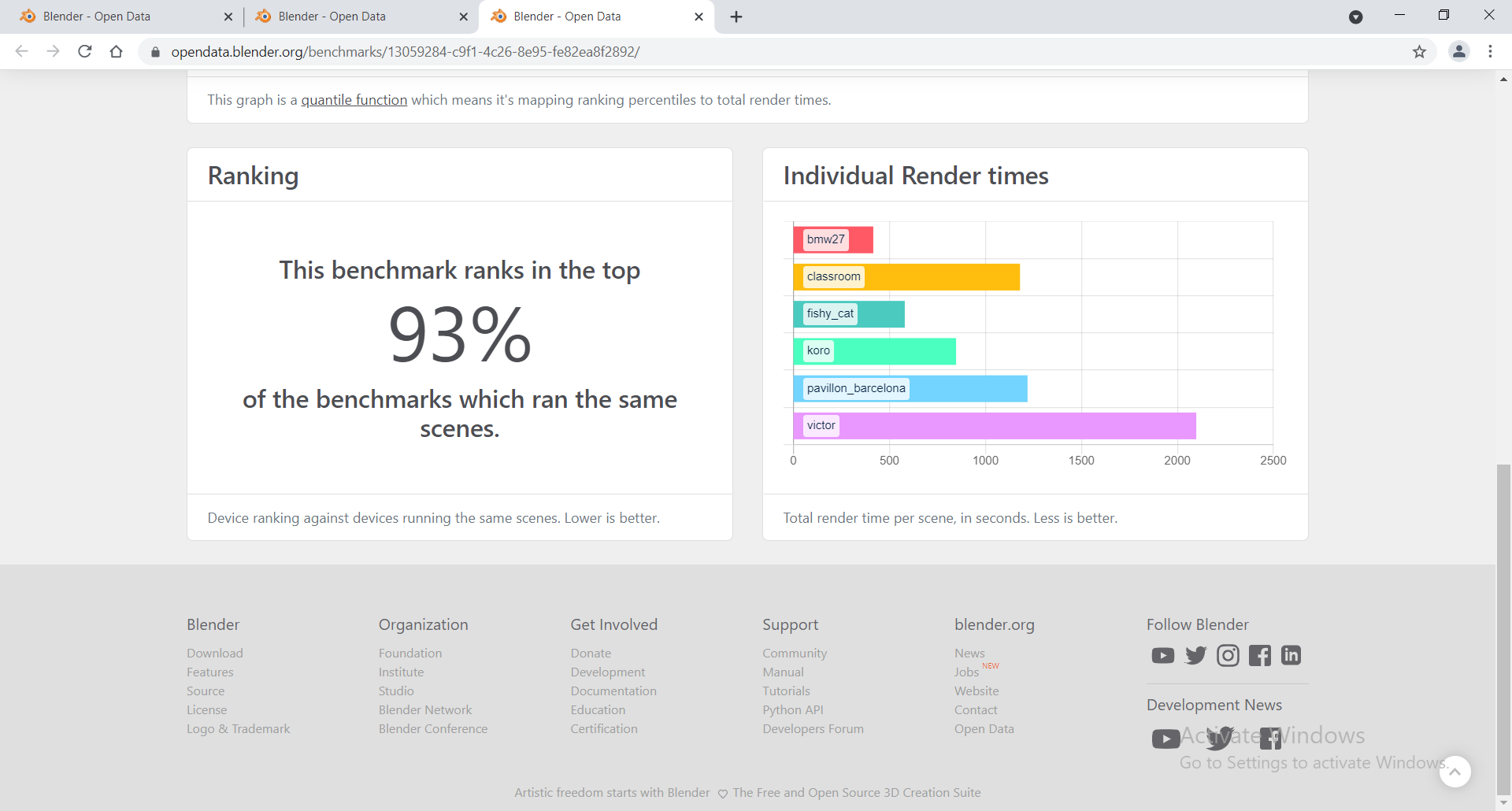Click the bmw27 bar in the chart

click(833, 239)
